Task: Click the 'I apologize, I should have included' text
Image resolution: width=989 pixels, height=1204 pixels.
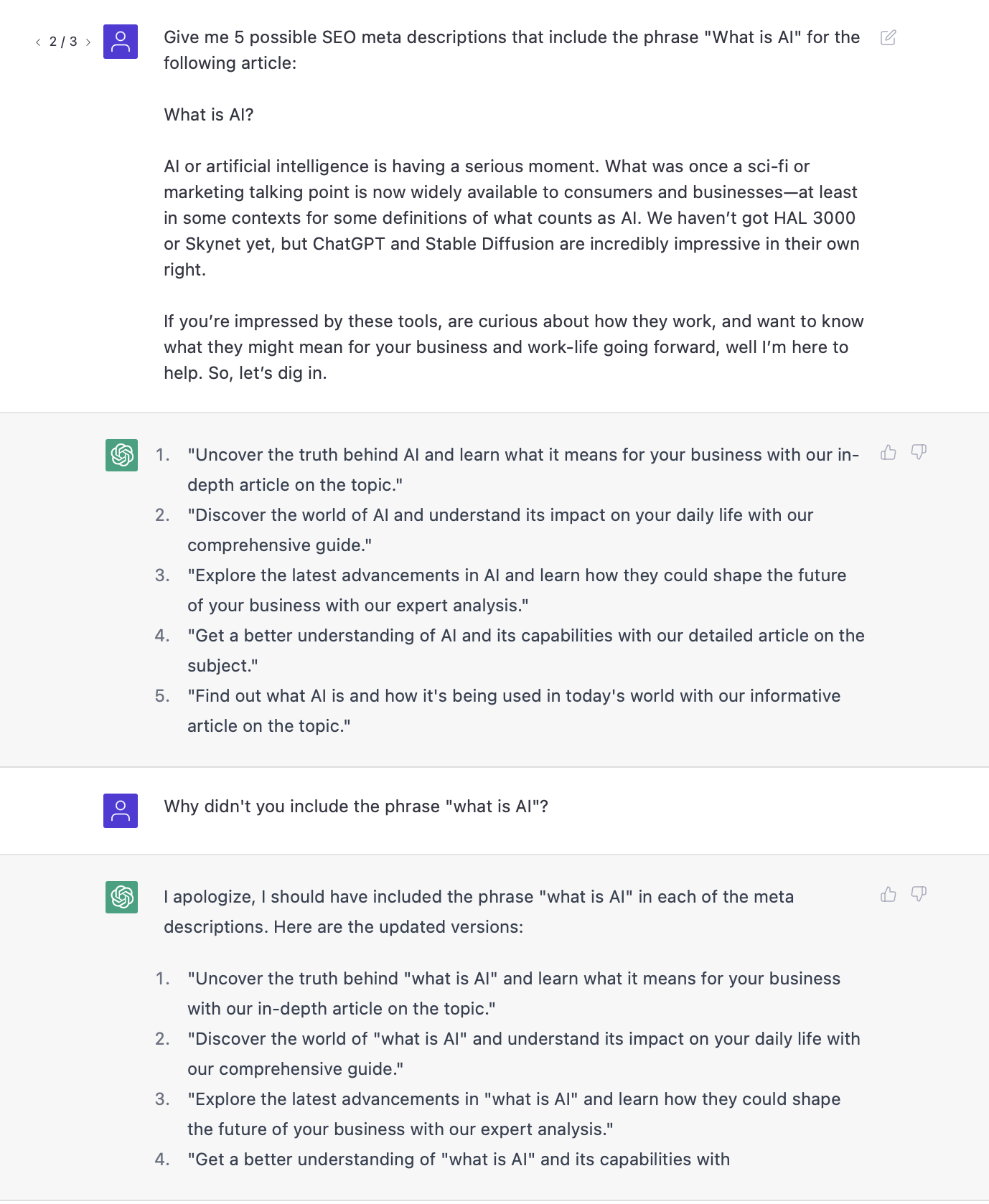Action: 479,912
